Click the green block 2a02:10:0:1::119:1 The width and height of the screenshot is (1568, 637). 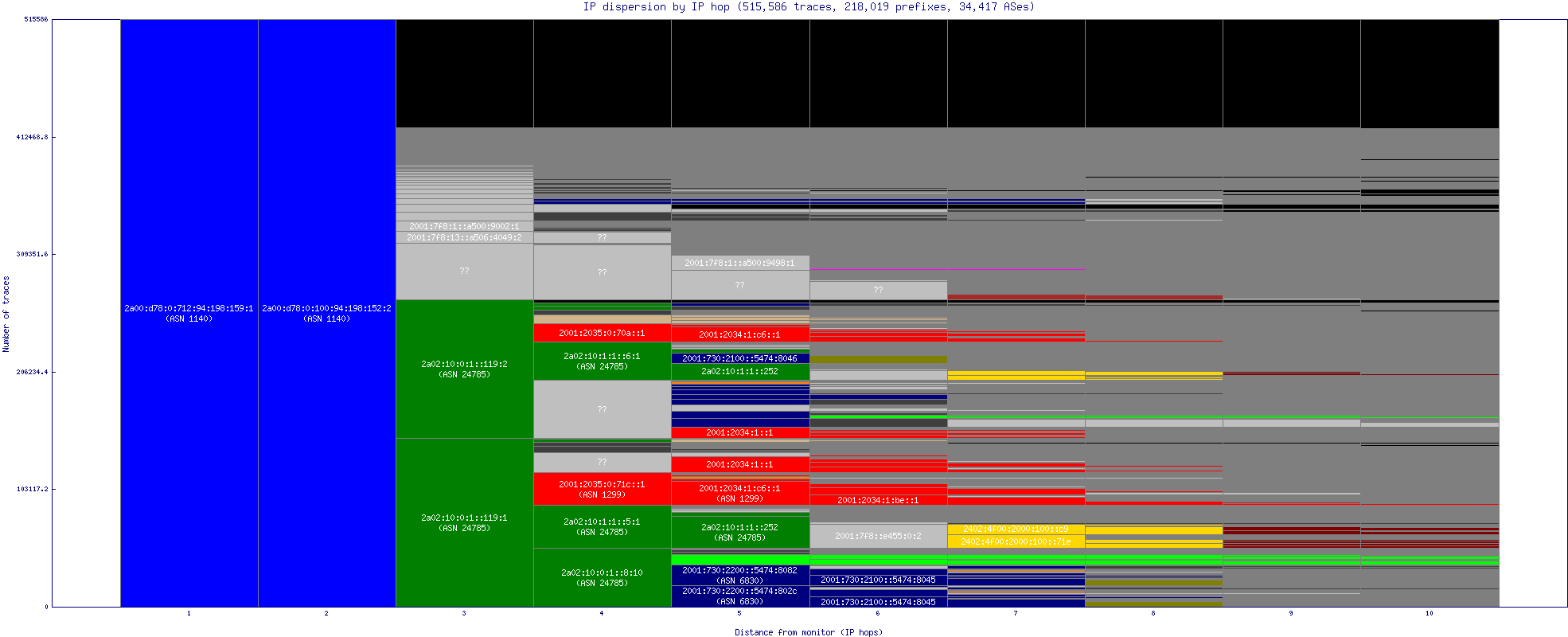tap(465, 522)
